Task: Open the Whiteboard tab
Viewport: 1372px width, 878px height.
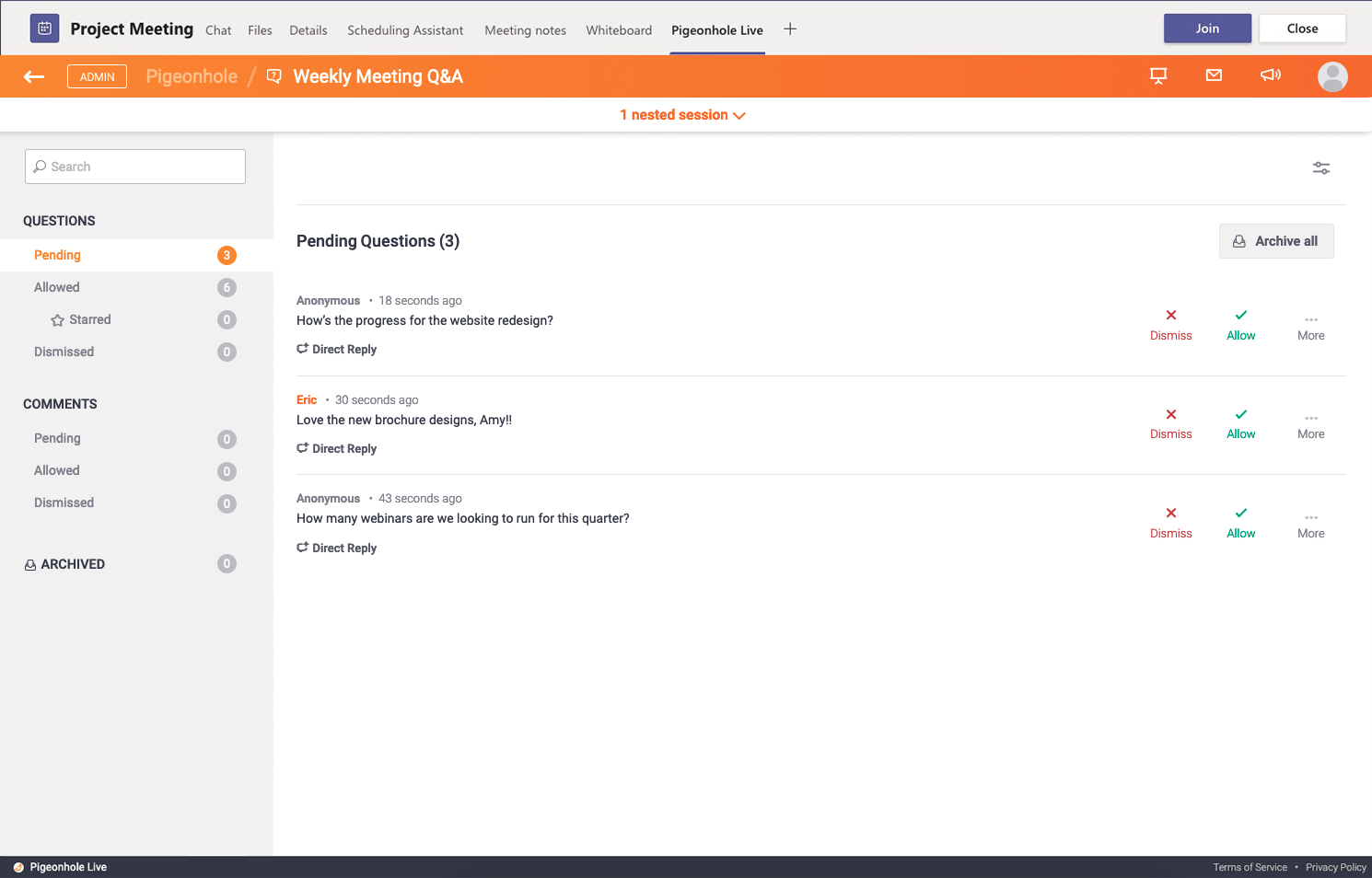Action: pyautogui.click(x=619, y=30)
